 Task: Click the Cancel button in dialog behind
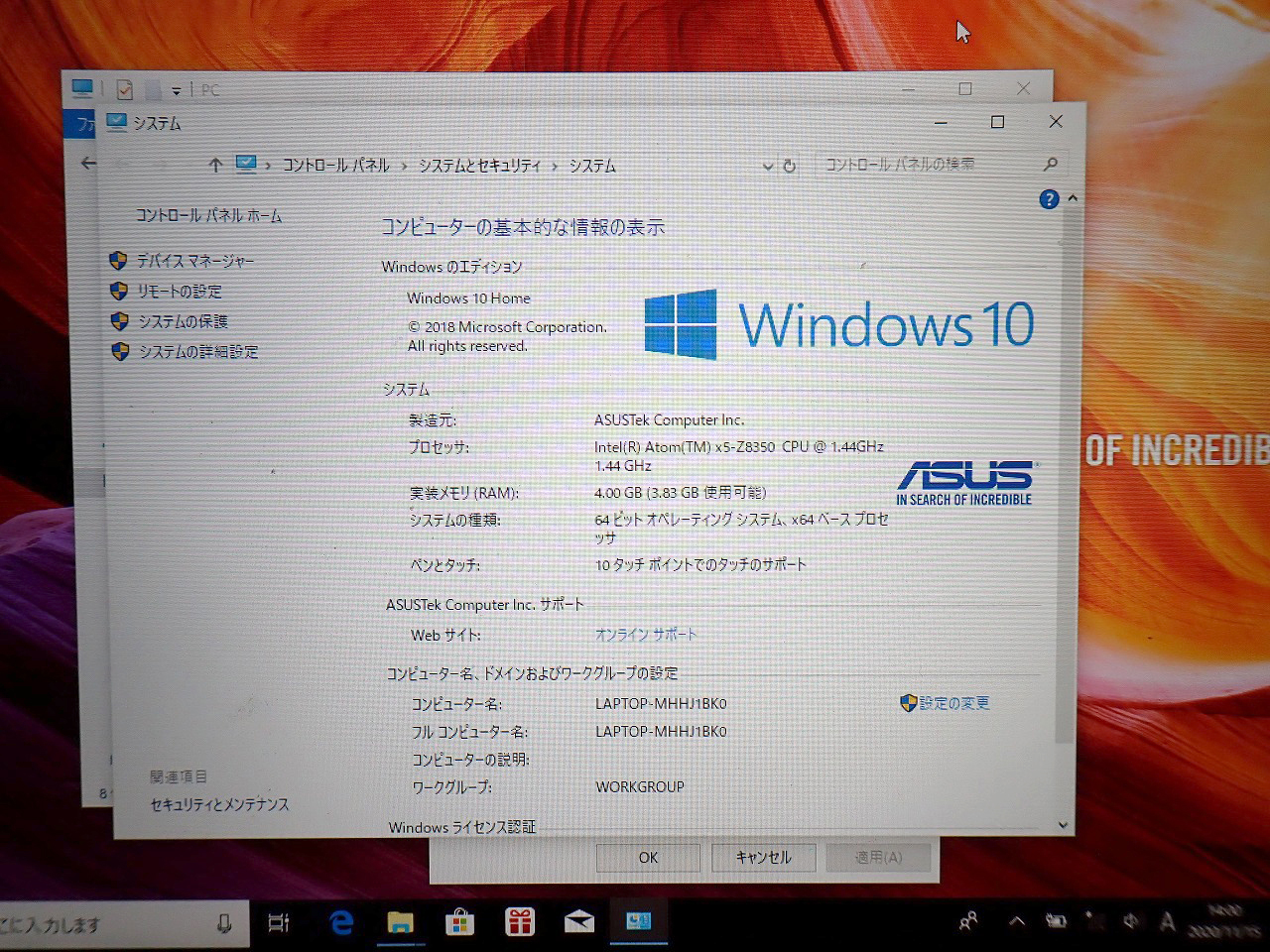click(x=763, y=858)
